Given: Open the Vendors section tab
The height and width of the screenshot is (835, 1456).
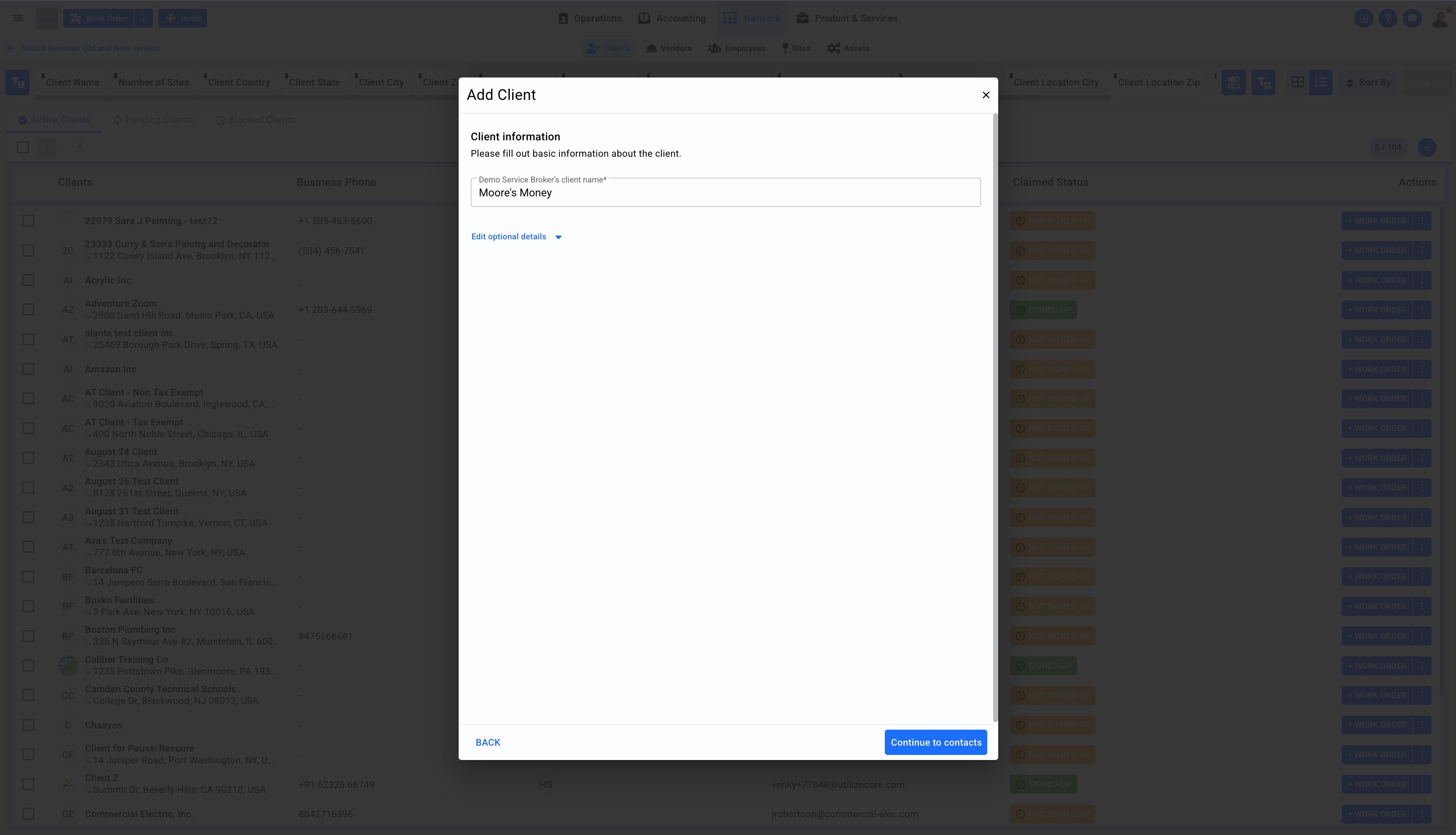Looking at the screenshot, I should click(668, 48).
